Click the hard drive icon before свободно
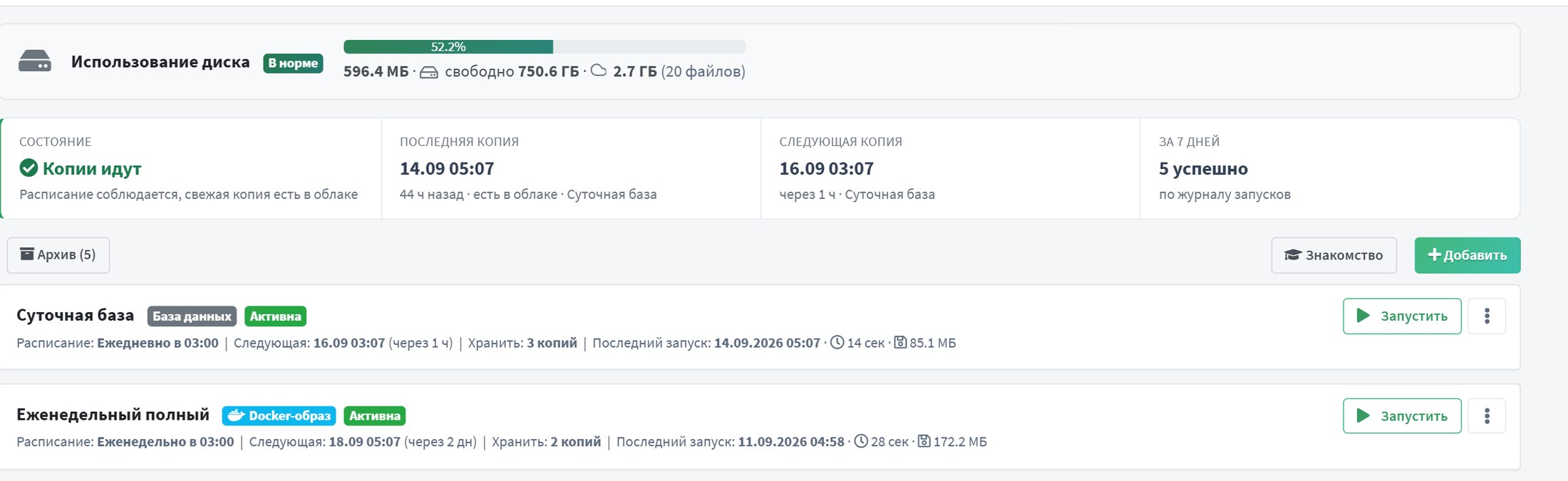This screenshot has width=1568, height=481. tap(428, 72)
